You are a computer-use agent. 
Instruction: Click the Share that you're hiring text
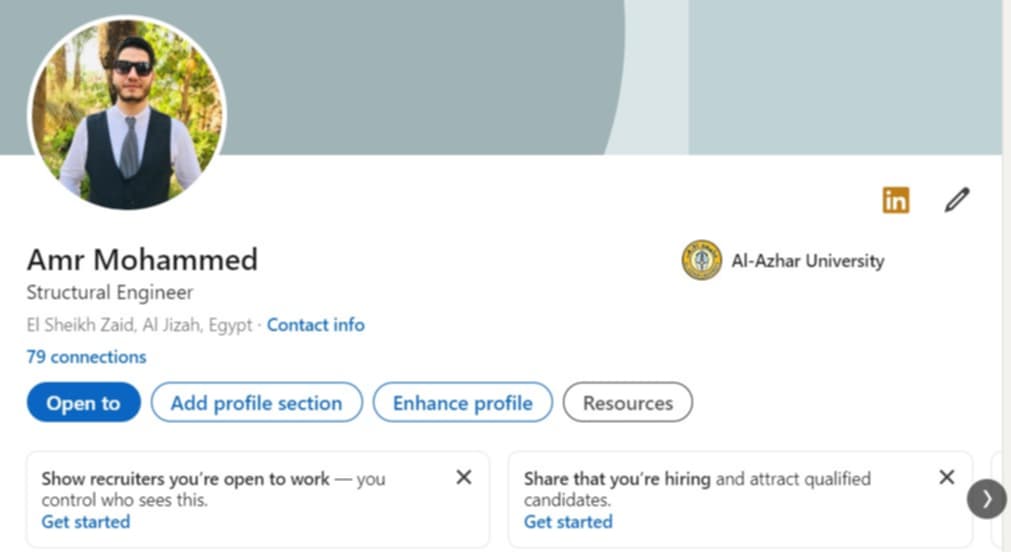(617, 478)
